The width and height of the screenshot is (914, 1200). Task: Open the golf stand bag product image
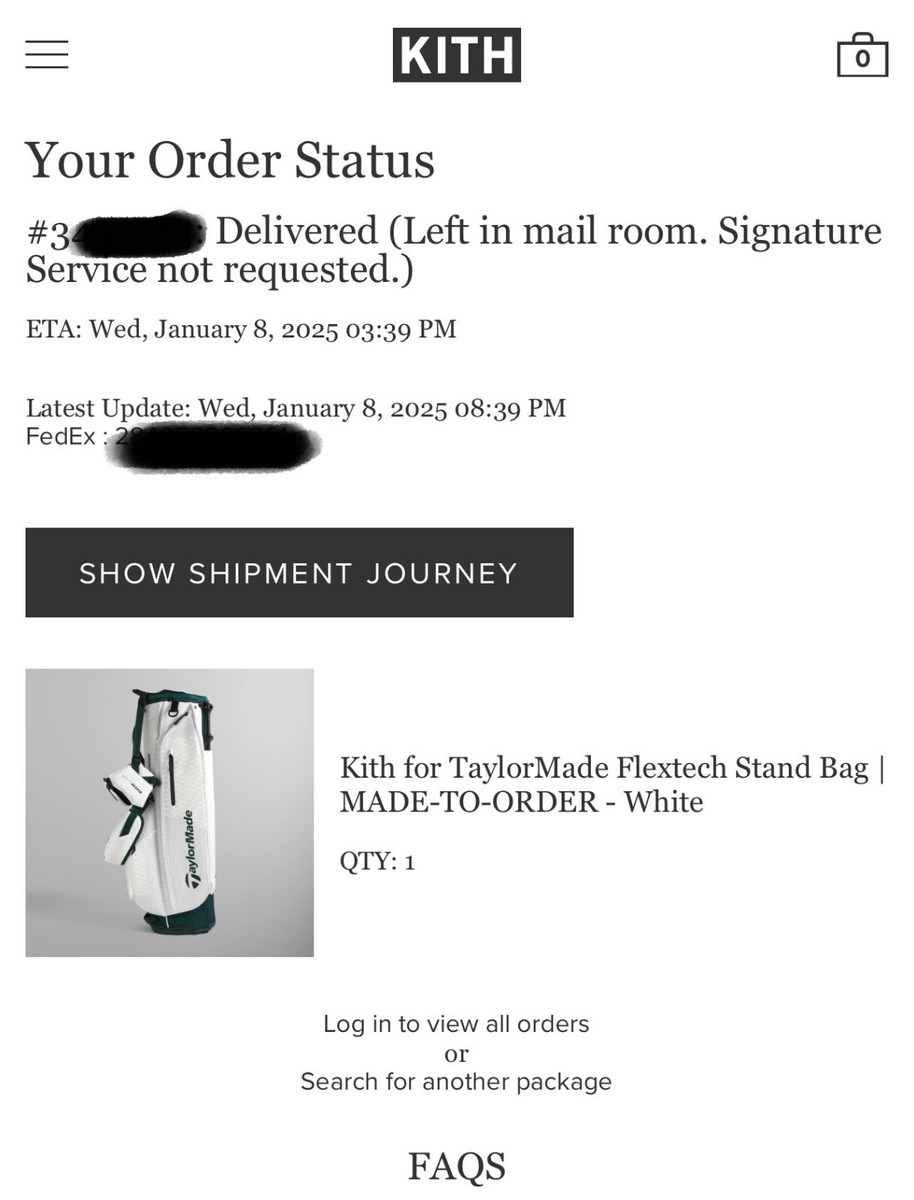coord(169,813)
